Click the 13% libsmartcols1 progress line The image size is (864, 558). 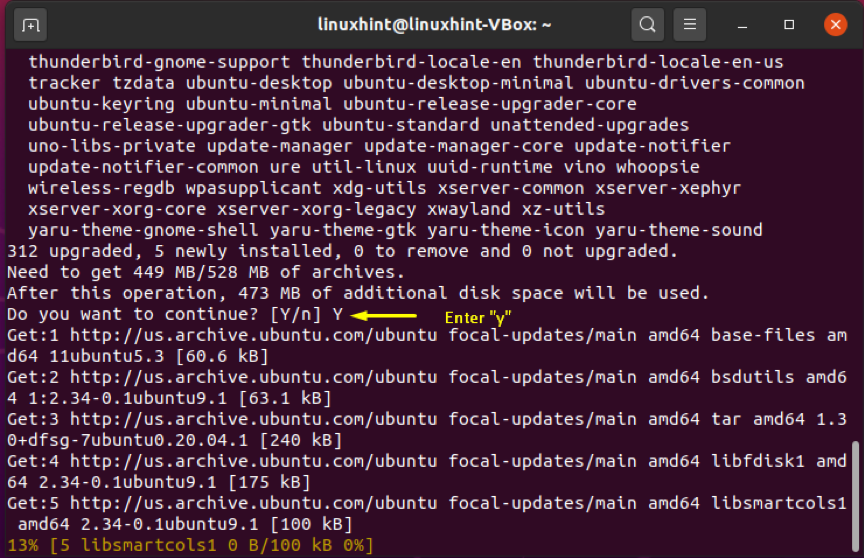tap(190, 545)
